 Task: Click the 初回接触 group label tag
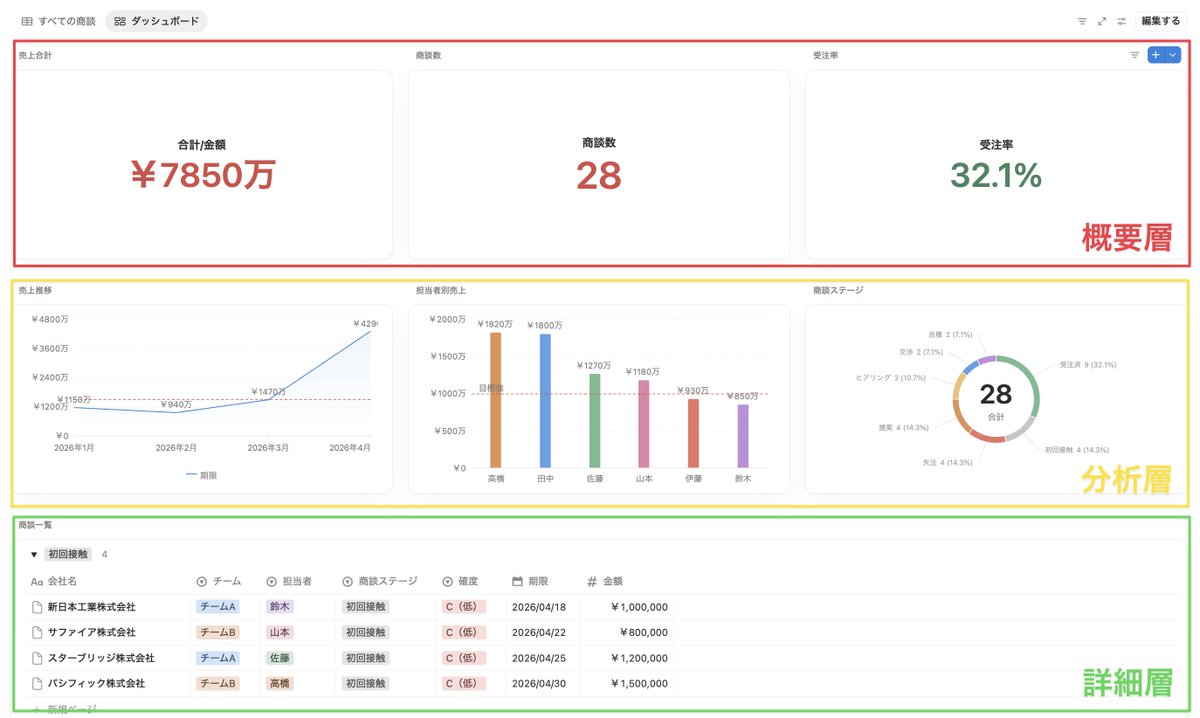[x=68, y=554]
